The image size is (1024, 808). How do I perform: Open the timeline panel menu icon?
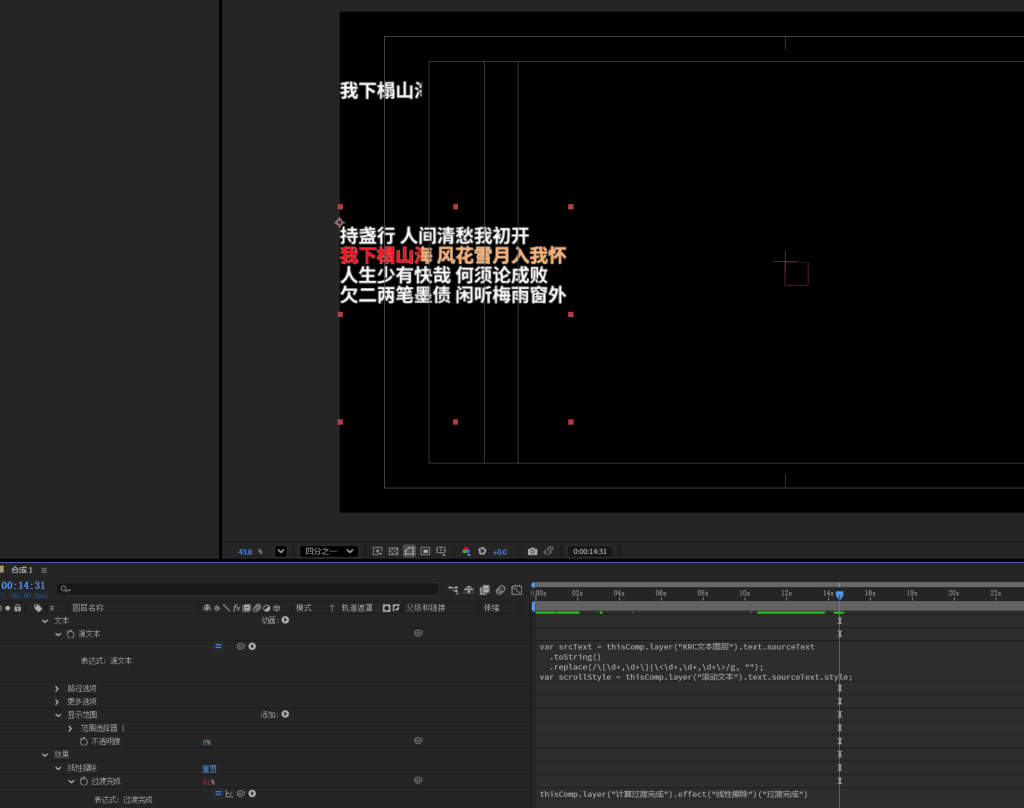[44, 570]
